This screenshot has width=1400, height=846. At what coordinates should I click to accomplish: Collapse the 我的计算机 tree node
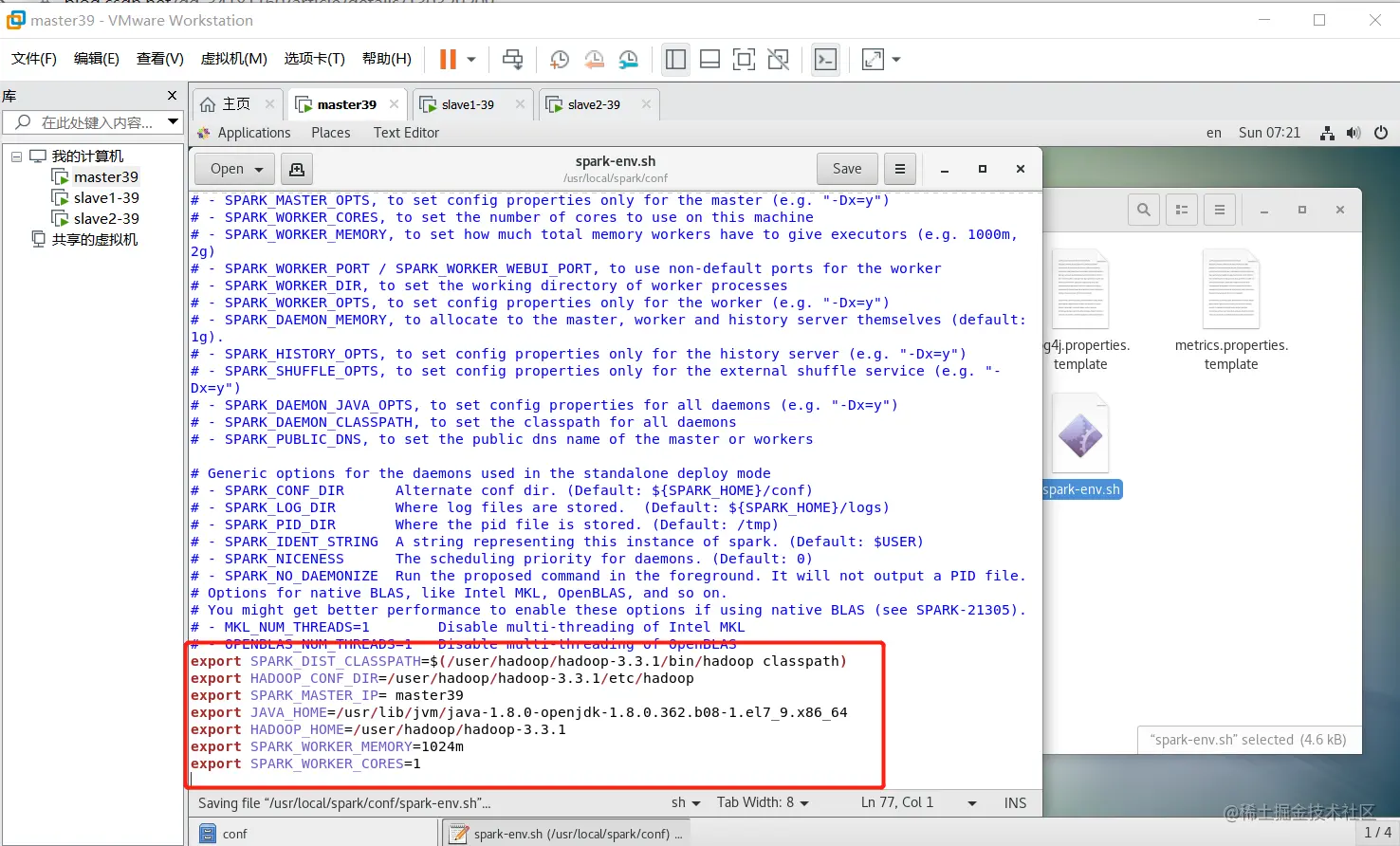click(16, 156)
